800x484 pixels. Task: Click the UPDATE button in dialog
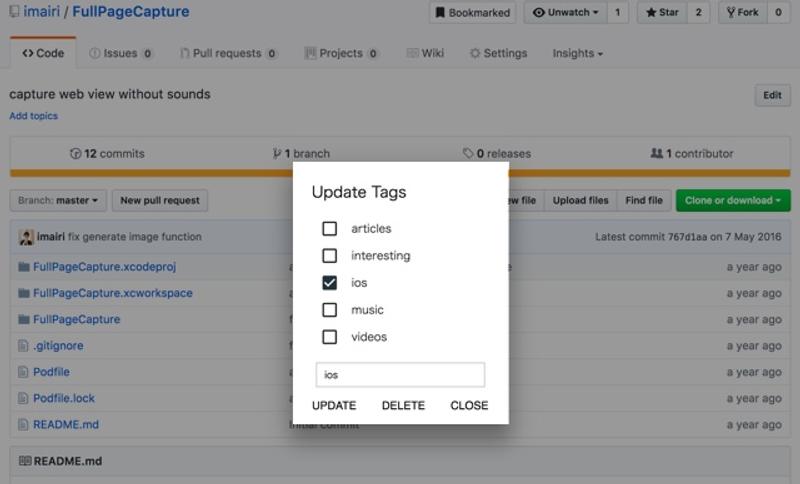334,405
